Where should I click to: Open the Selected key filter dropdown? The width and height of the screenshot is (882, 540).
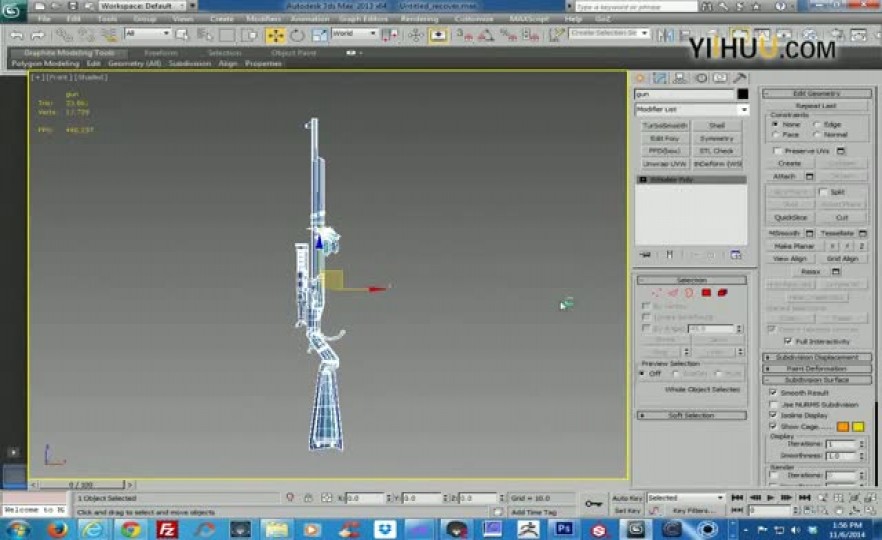point(685,498)
